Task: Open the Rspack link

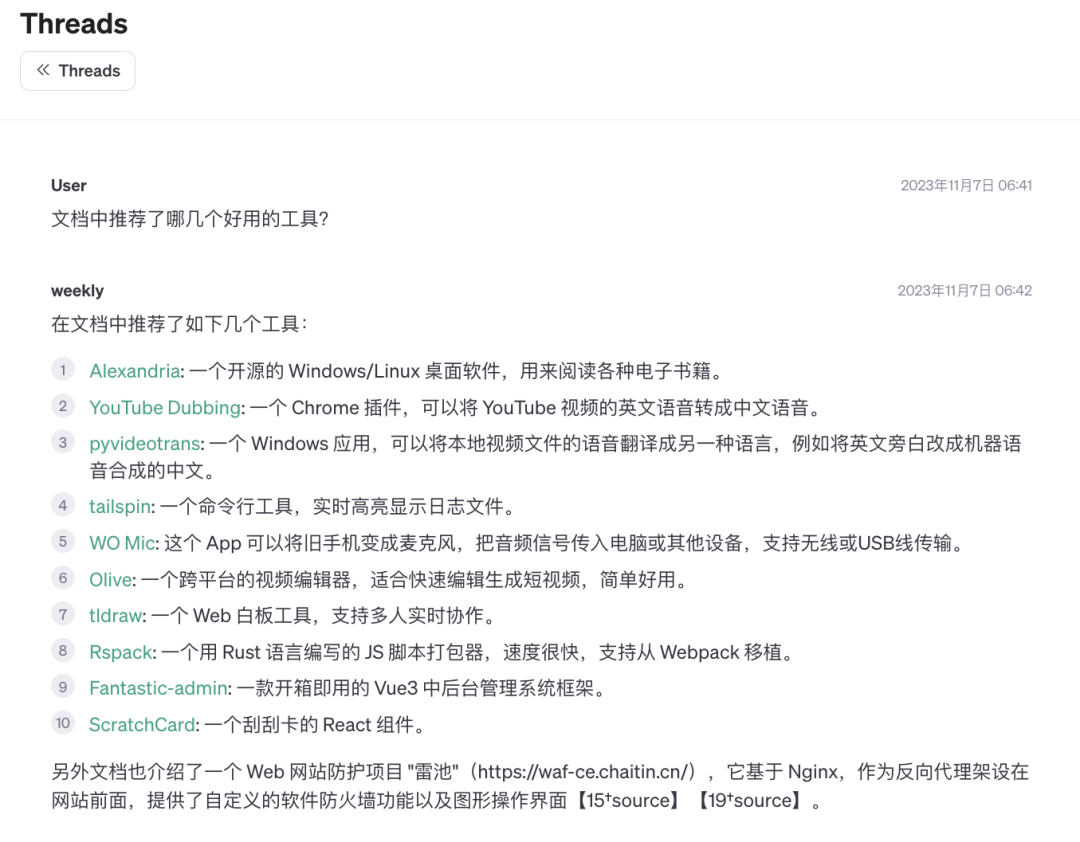Action: click(x=121, y=652)
